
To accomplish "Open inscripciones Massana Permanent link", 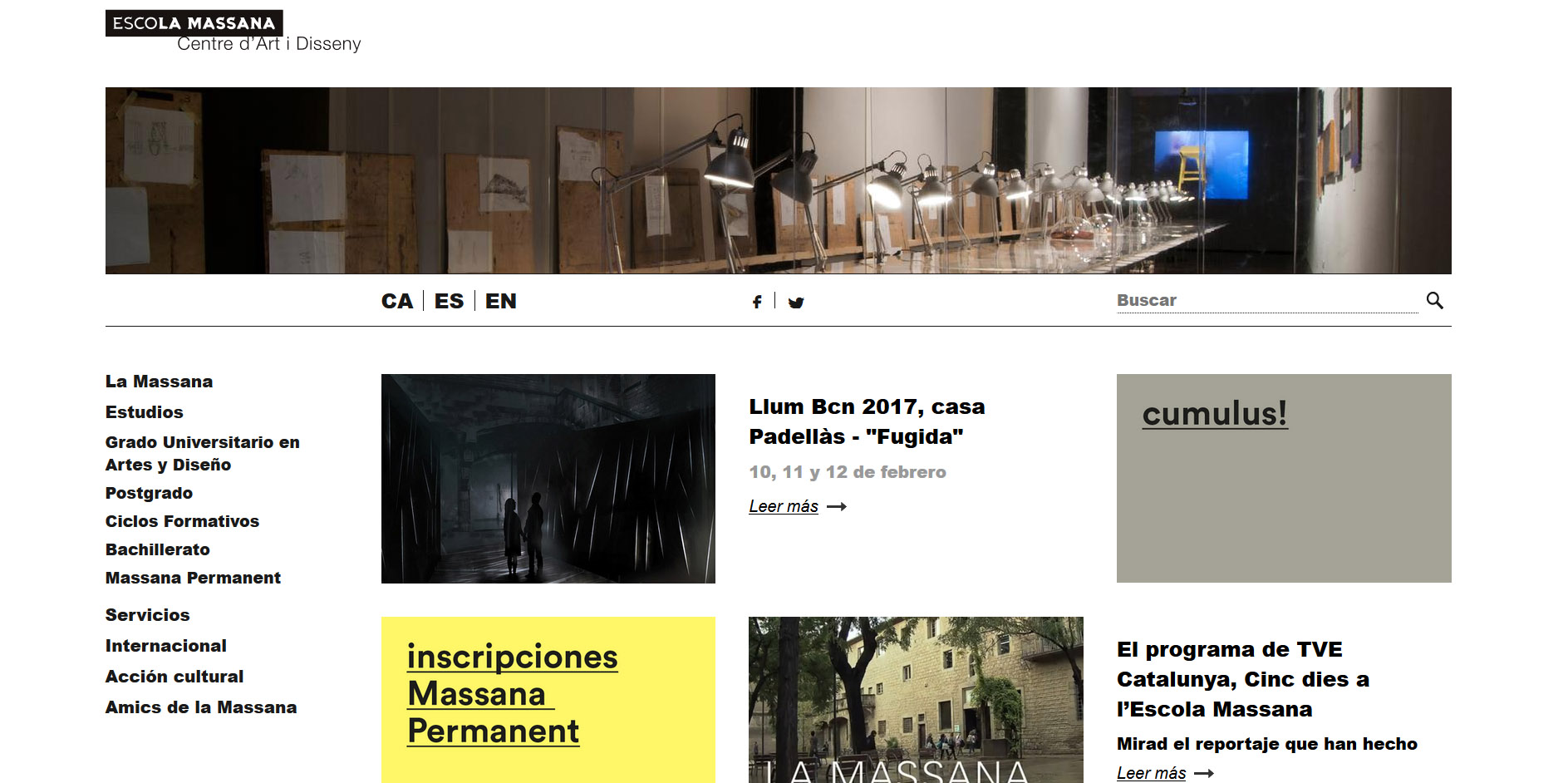I will click(x=513, y=694).
